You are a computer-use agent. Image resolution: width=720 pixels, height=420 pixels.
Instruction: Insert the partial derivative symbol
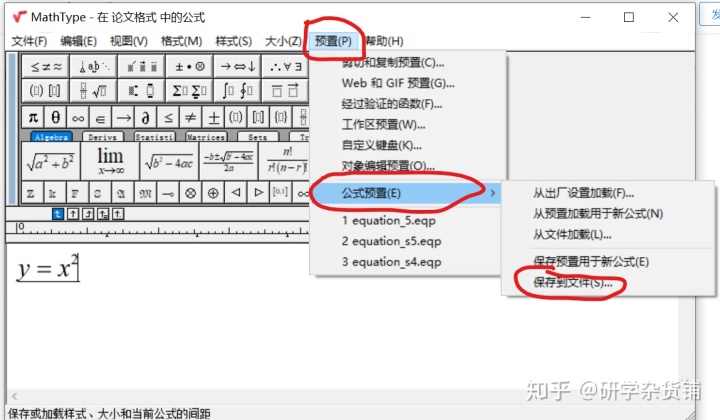click(145, 118)
